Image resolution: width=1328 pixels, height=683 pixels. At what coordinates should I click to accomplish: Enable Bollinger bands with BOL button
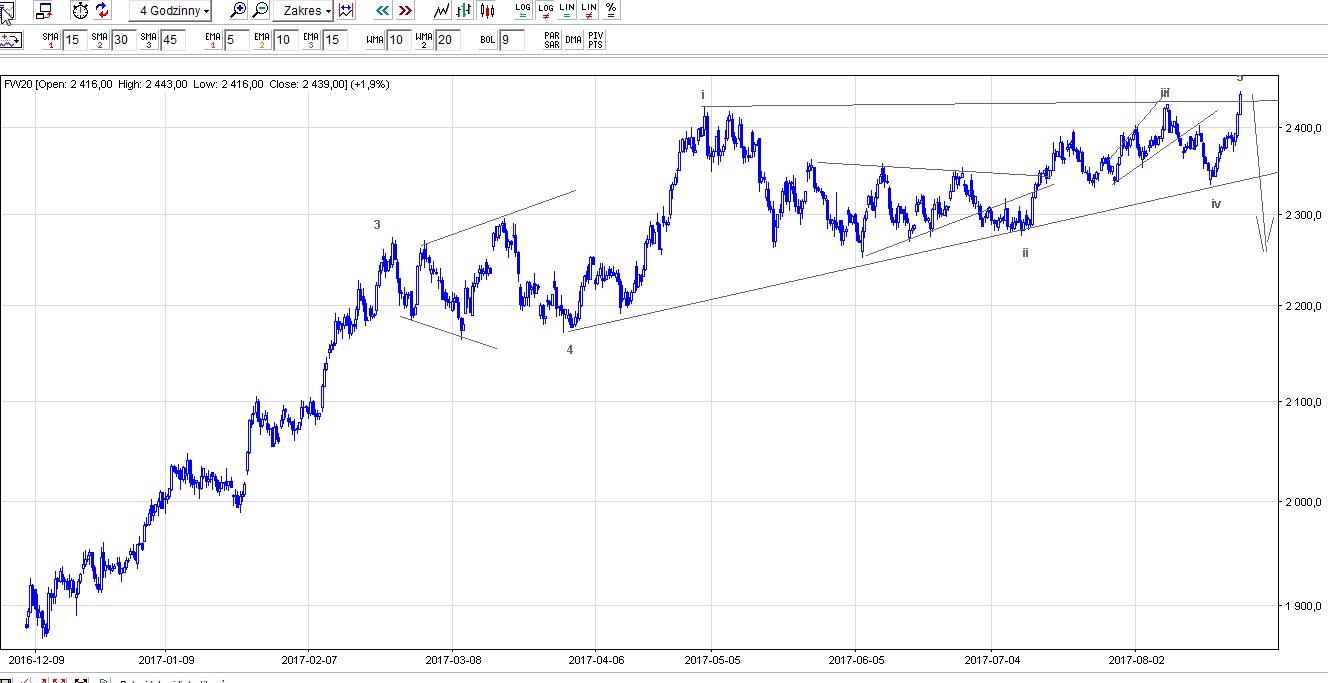pyautogui.click(x=488, y=40)
